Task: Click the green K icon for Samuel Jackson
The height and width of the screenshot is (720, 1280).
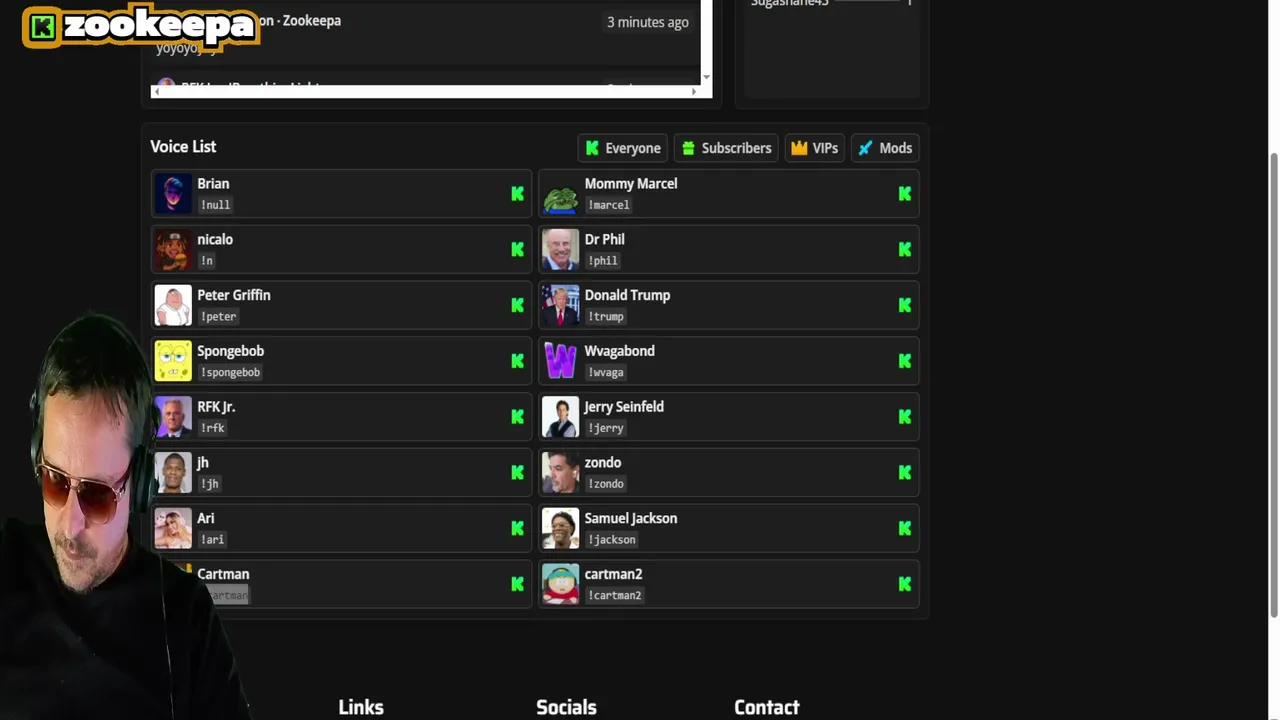Action: [904, 529]
